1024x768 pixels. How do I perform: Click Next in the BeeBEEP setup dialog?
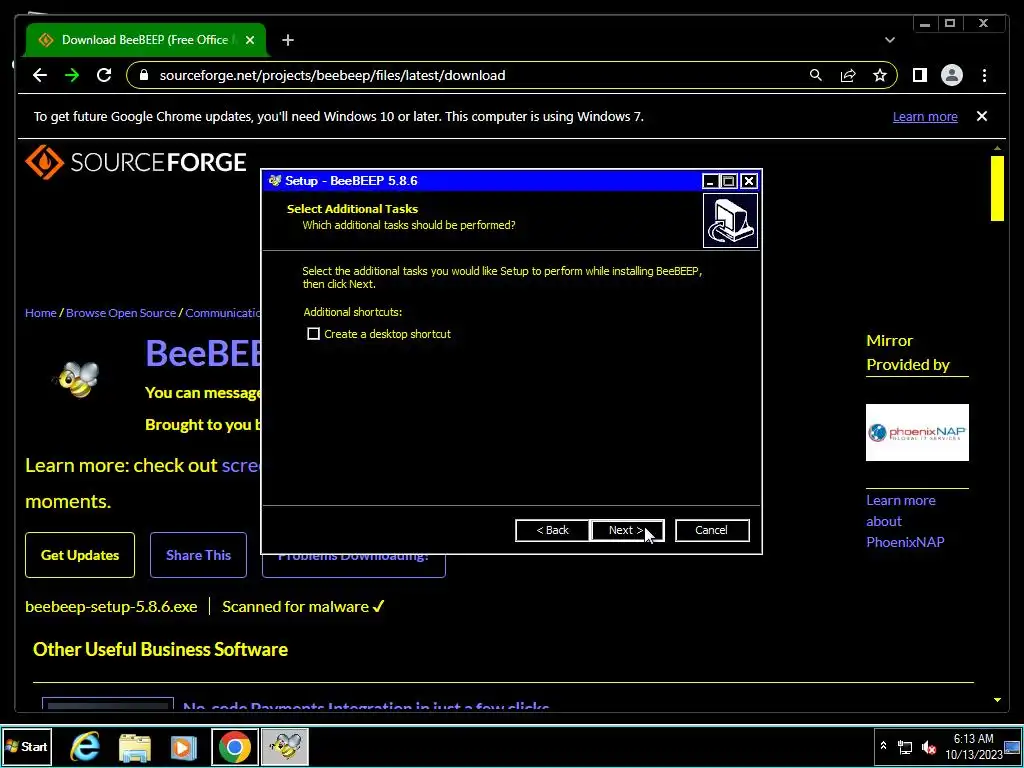627,530
